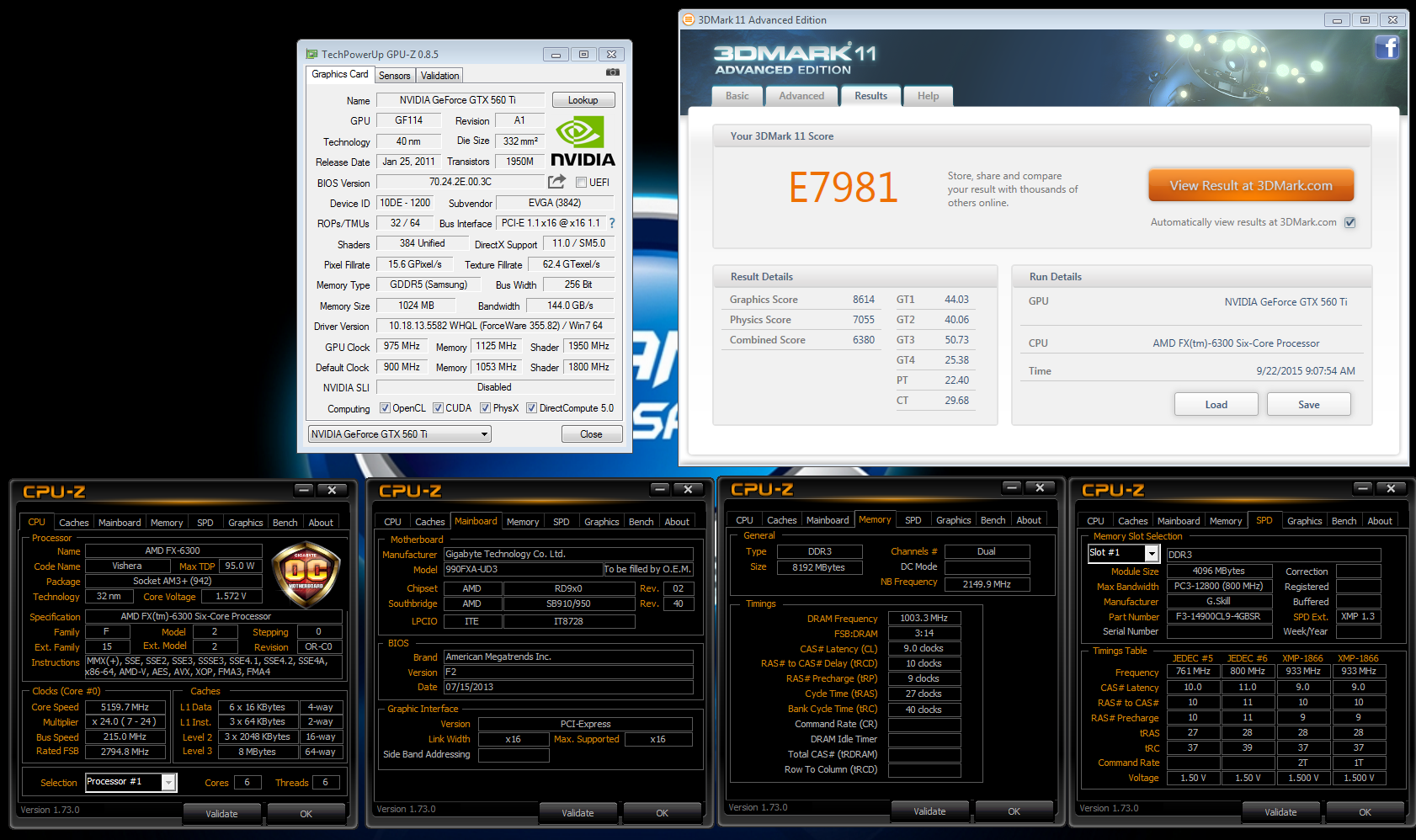Screen dimensions: 1416x840
Task: Click the Load button in Run Details
Action: [x=1216, y=405]
